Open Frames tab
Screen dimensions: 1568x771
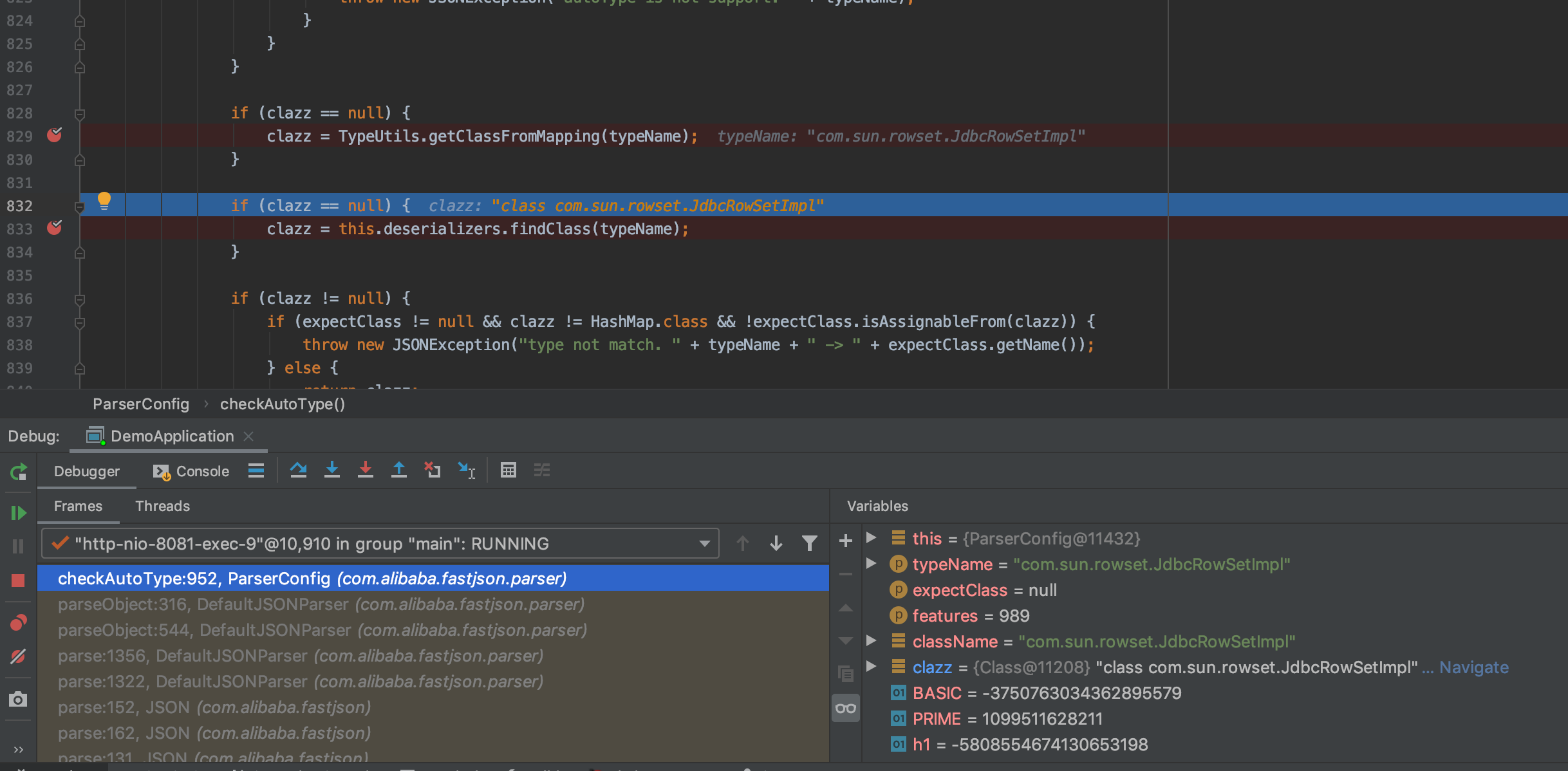(78, 506)
